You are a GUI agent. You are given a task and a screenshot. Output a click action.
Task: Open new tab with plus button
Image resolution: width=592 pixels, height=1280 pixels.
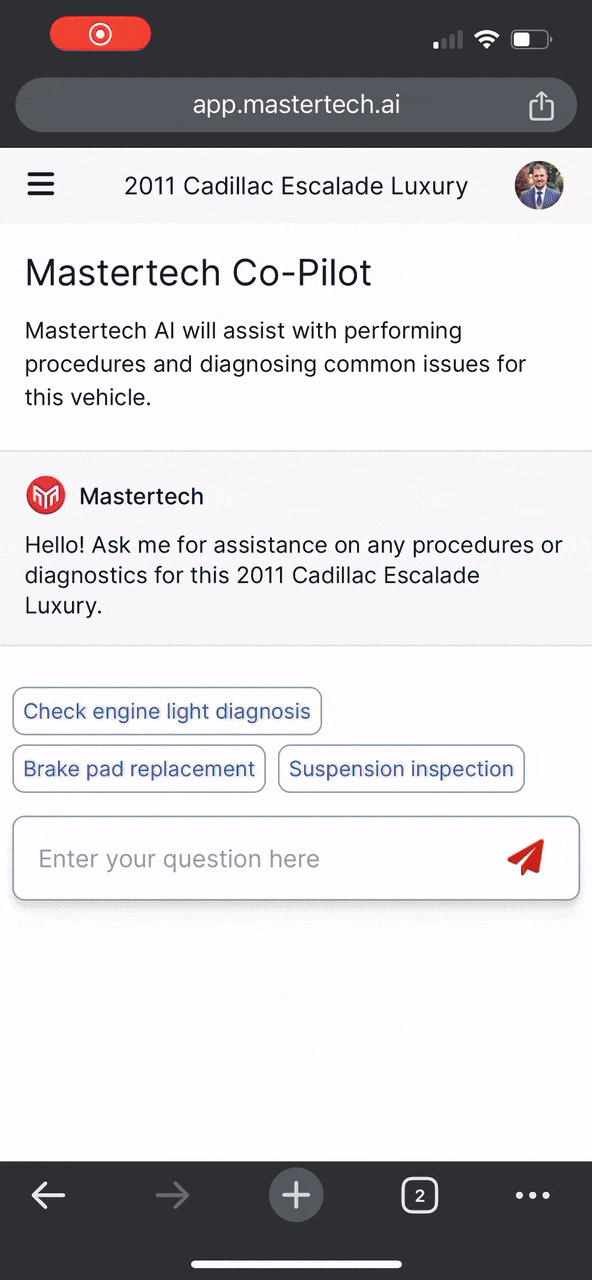point(296,1195)
